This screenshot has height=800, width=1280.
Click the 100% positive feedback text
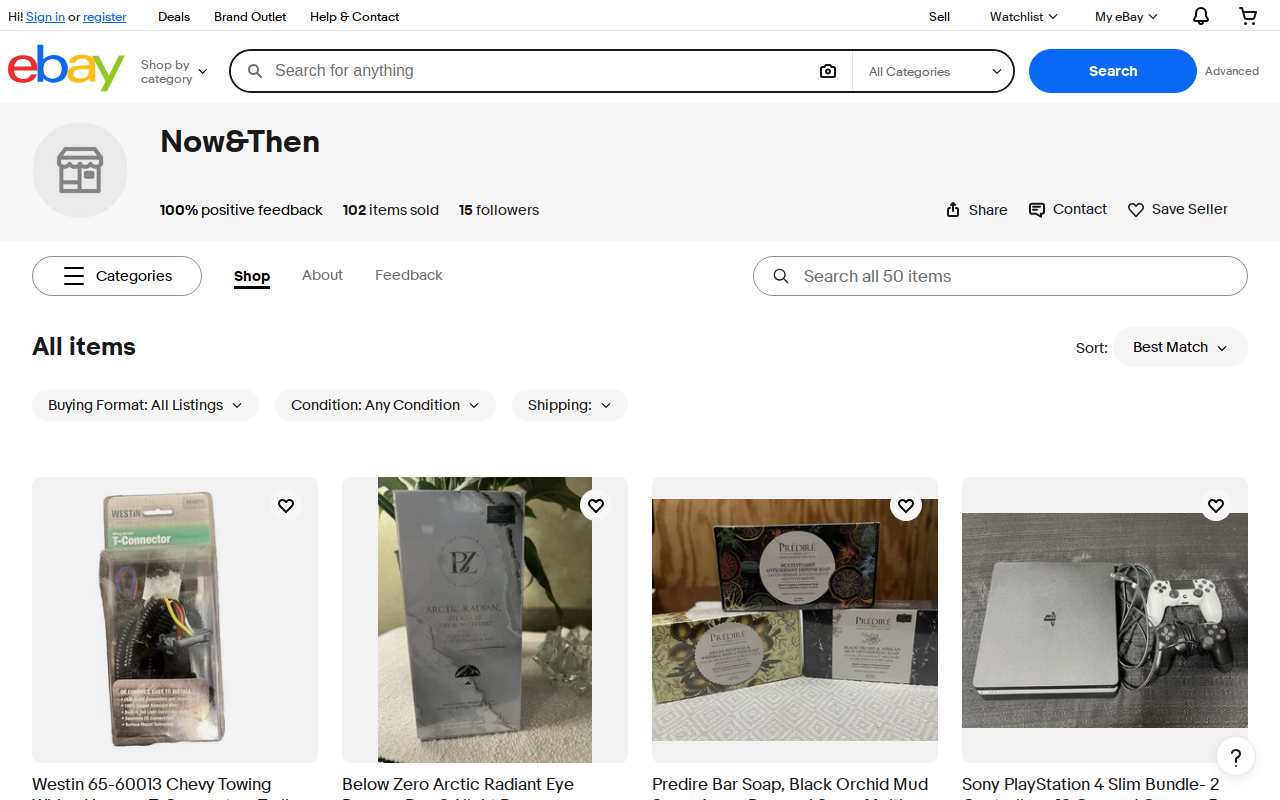(x=241, y=210)
